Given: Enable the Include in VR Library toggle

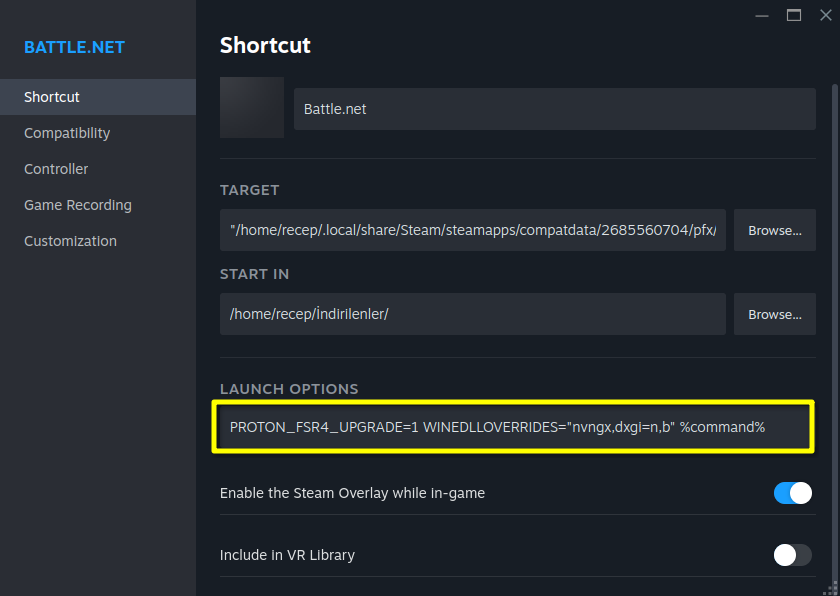Looking at the screenshot, I should pos(792,555).
